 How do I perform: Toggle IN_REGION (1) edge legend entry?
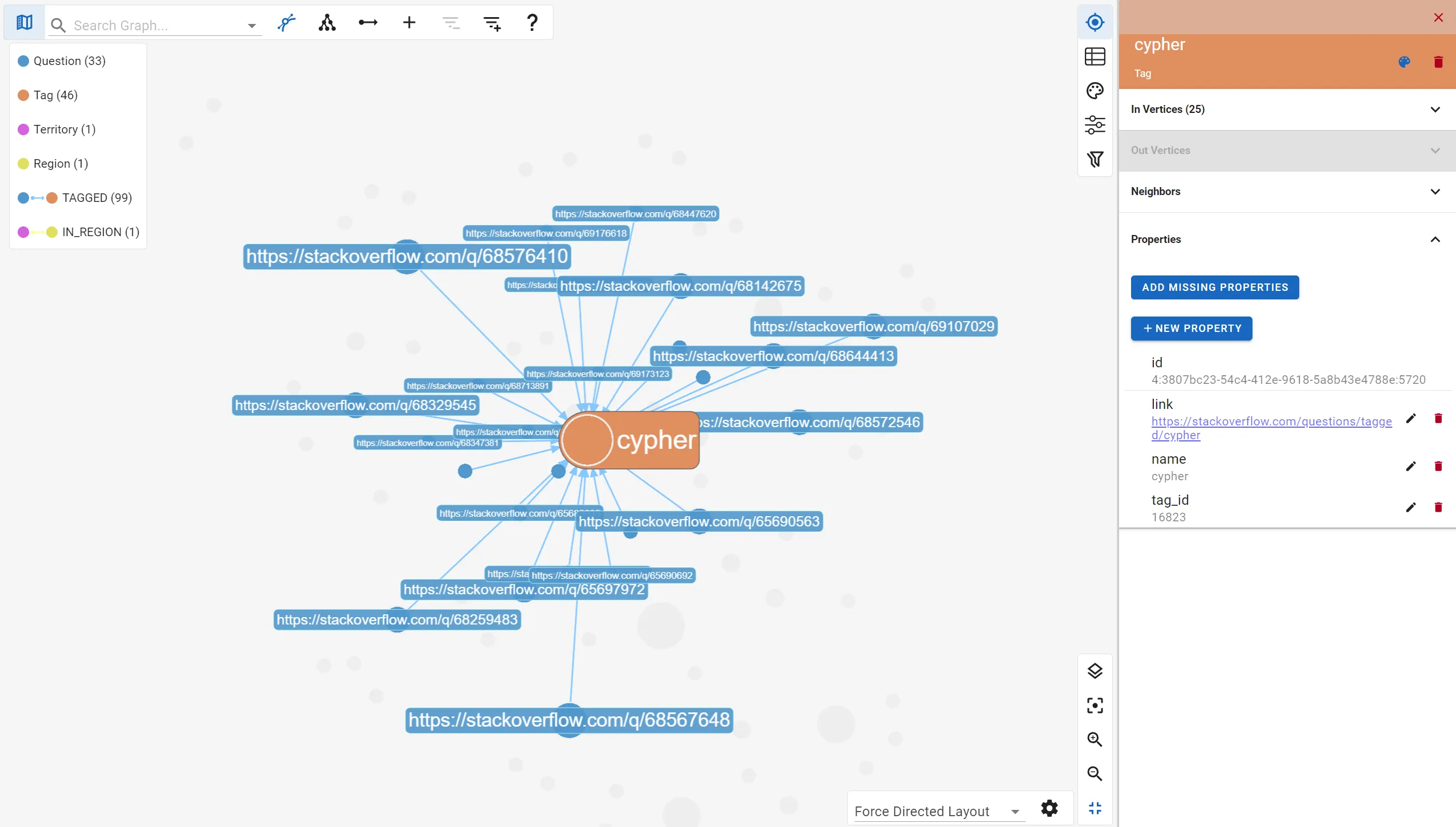[79, 232]
